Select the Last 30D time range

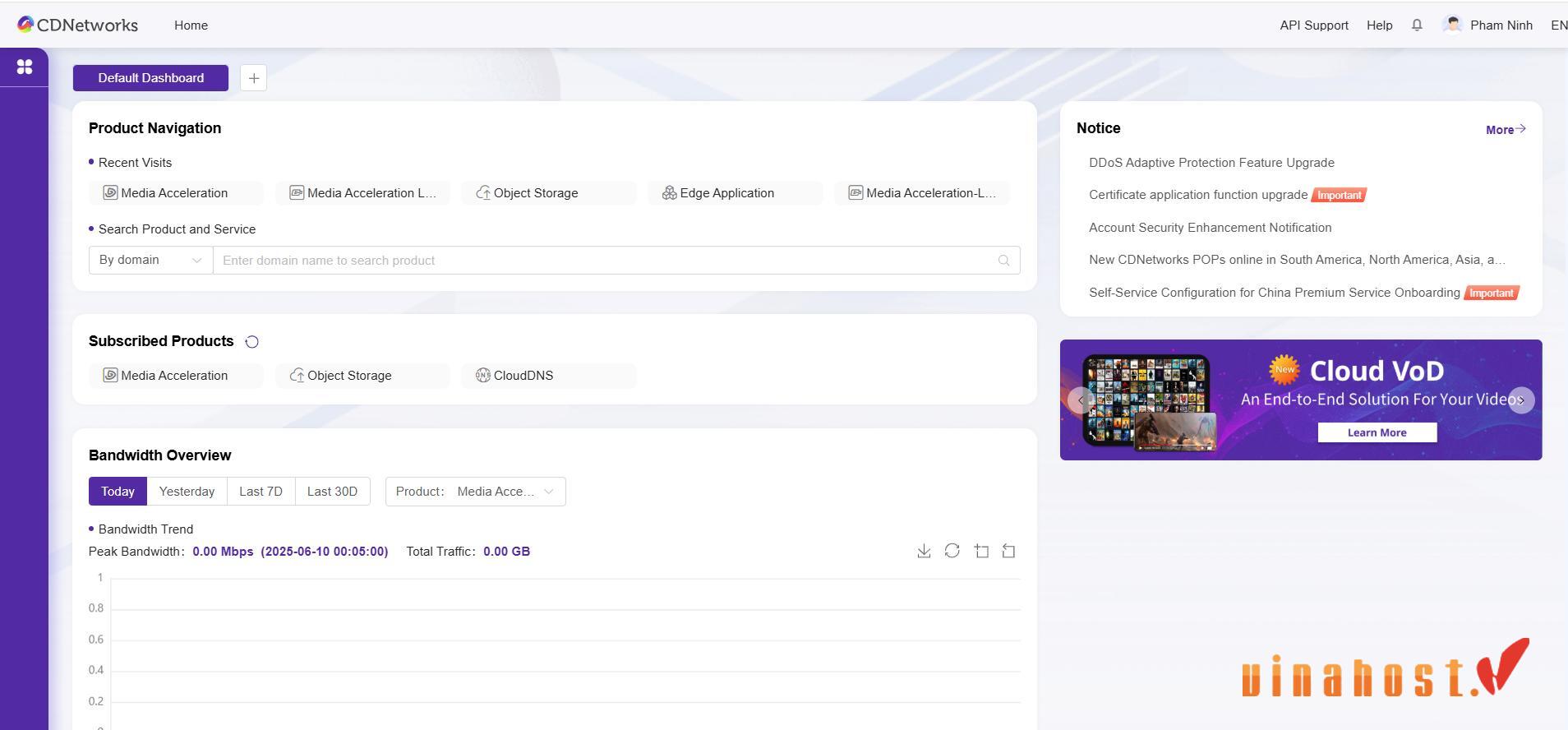tap(332, 492)
